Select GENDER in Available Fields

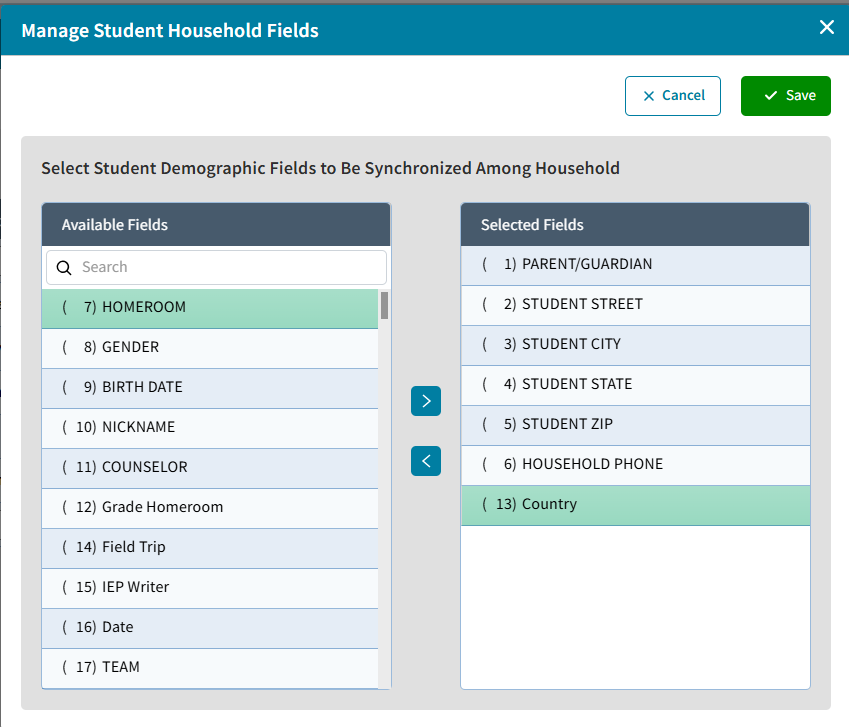210,349
